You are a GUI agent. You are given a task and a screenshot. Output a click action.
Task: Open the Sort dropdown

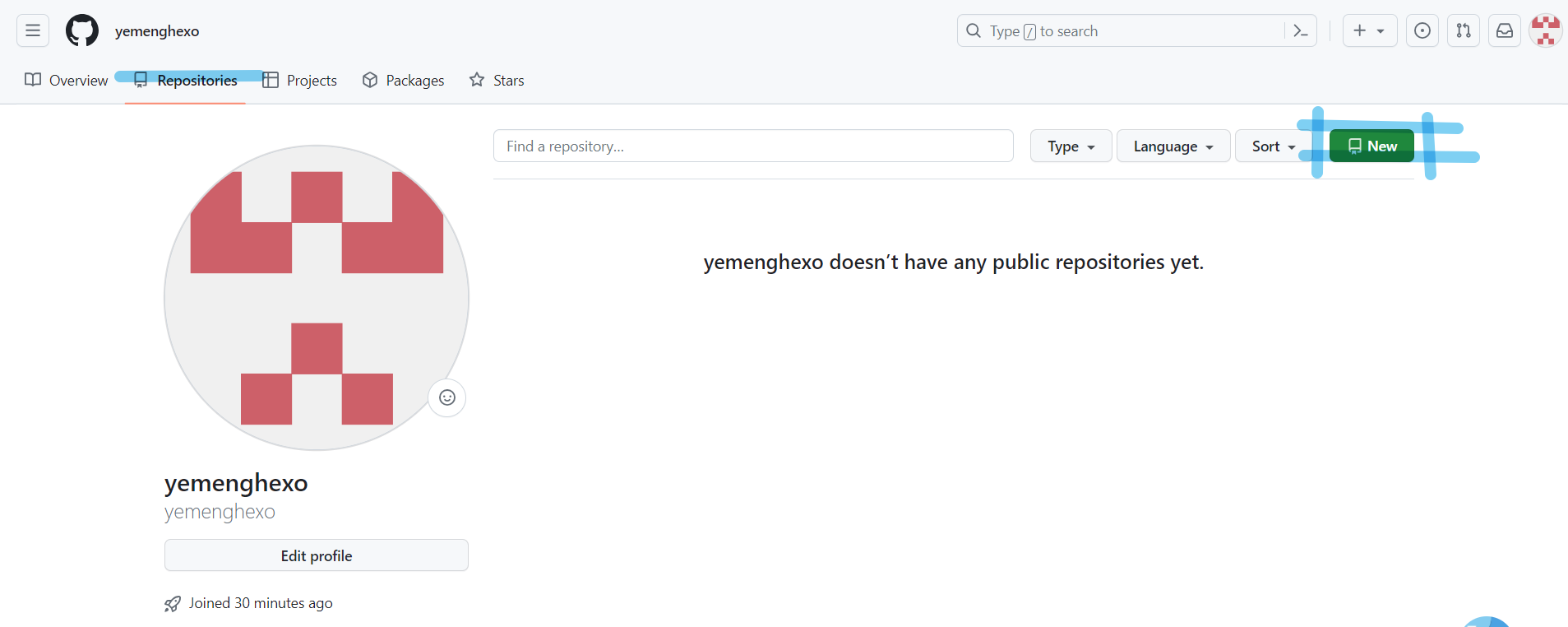[x=1273, y=146]
